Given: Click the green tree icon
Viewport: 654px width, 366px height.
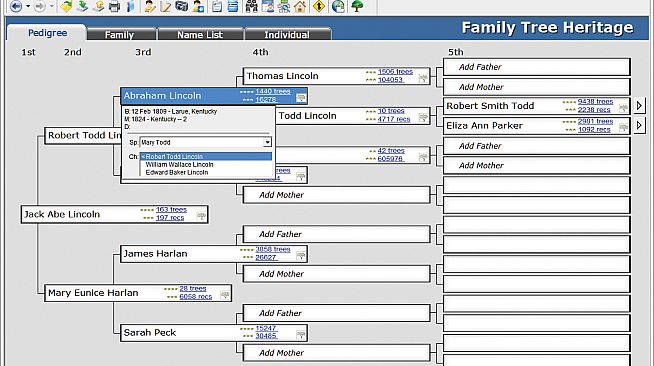Looking at the screenshot, I should click(357, 6).
